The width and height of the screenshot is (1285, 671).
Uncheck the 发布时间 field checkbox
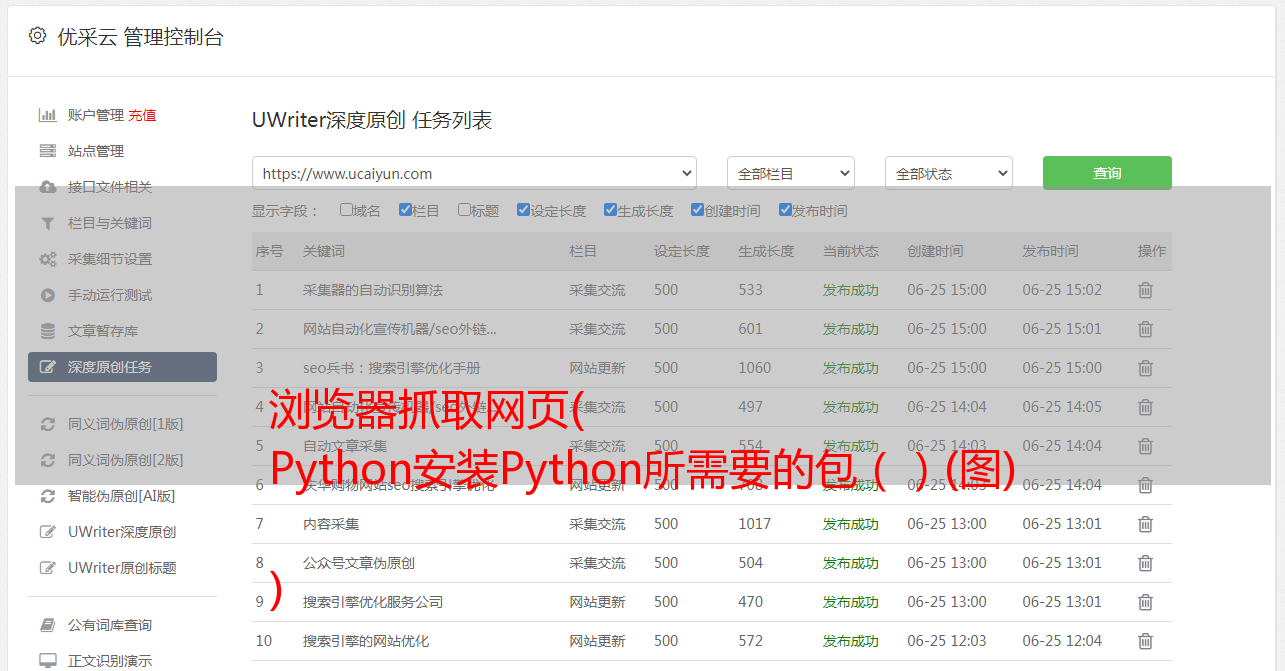click(x=785, y=210)
